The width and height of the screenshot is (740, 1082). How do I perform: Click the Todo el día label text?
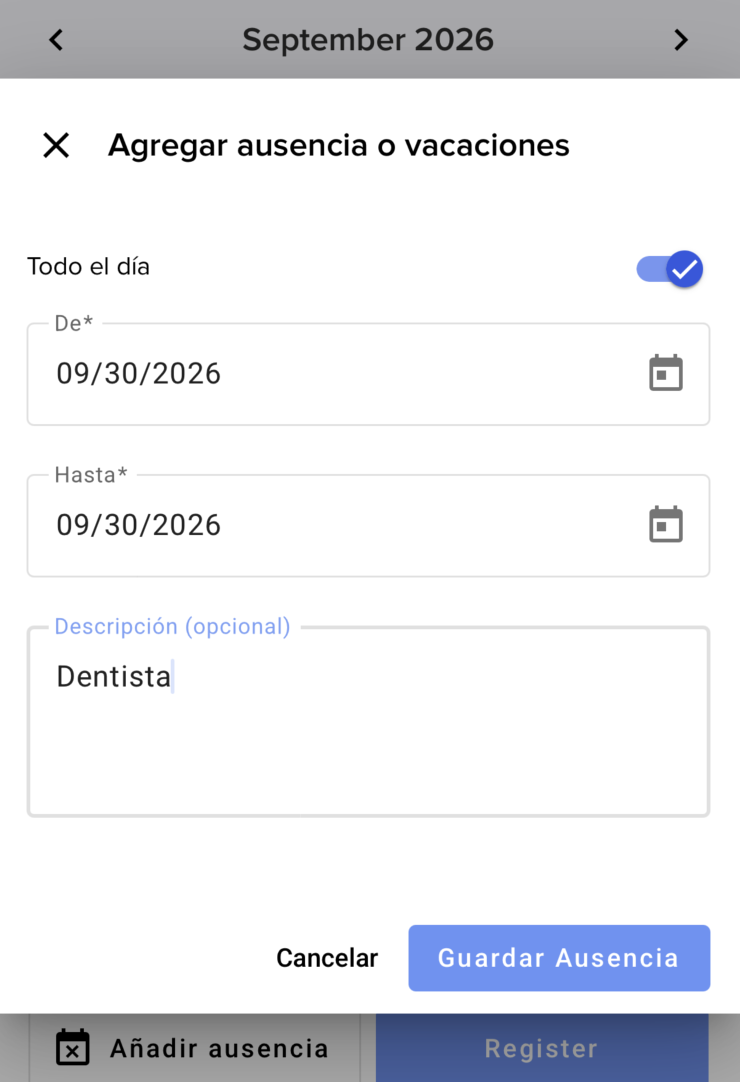click(88, 266)
